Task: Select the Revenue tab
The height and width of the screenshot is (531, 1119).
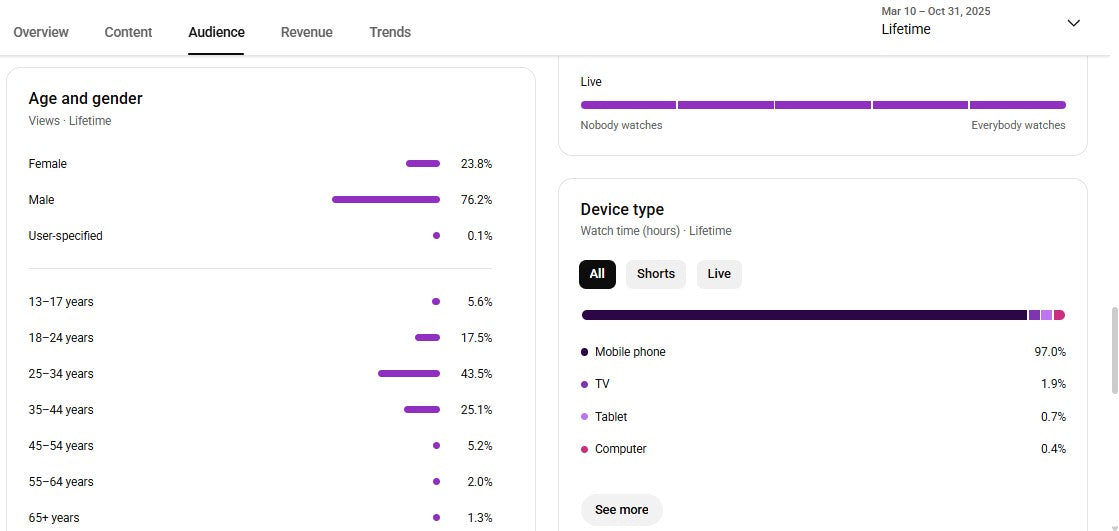Action: point(306,32)
